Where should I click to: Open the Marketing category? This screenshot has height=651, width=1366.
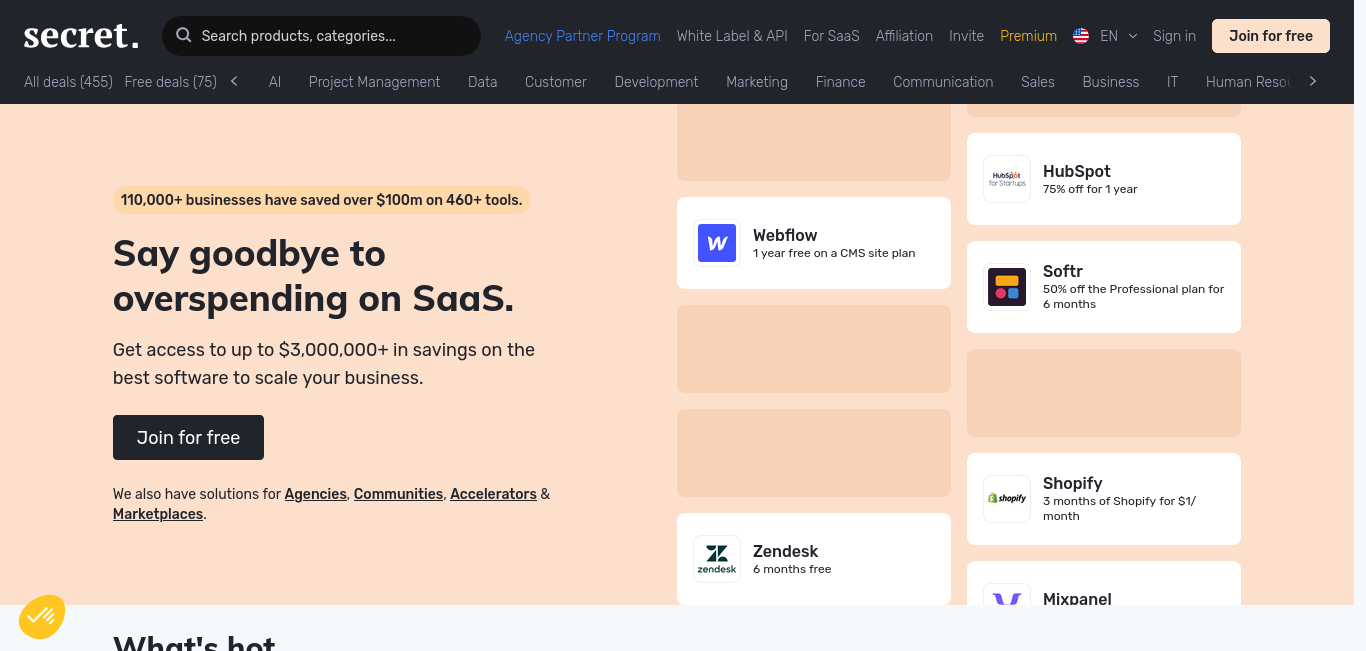[x=757, y=82]
